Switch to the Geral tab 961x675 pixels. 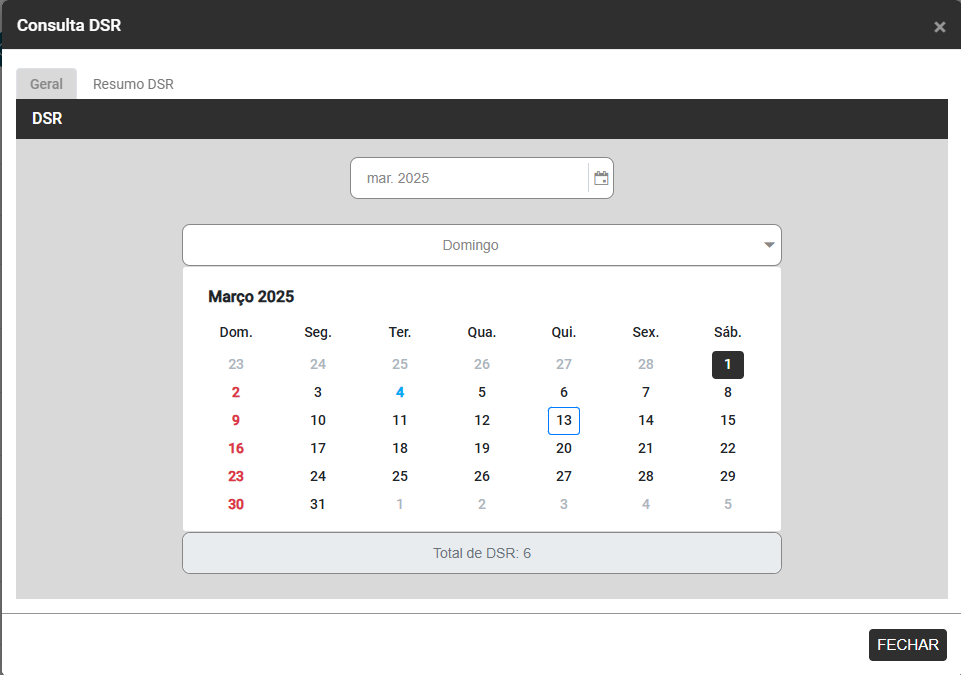[x=47, y=84]
